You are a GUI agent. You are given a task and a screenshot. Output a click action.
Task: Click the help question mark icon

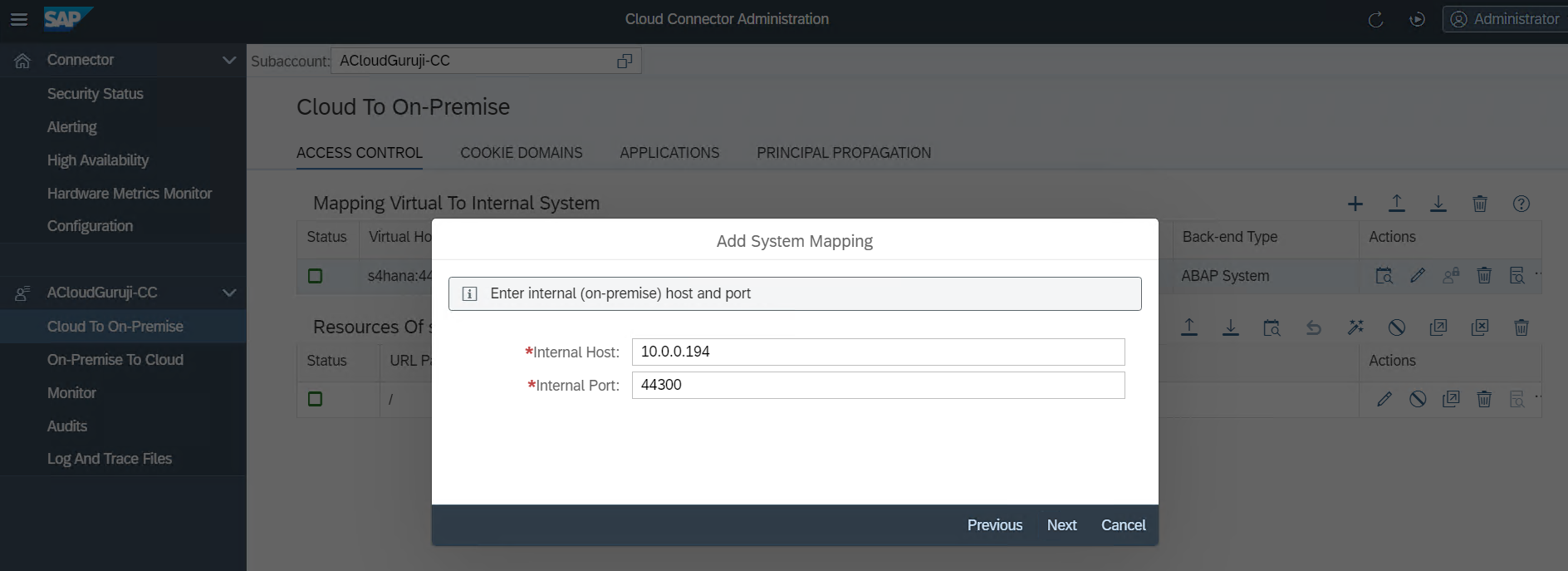[1521, 204]
